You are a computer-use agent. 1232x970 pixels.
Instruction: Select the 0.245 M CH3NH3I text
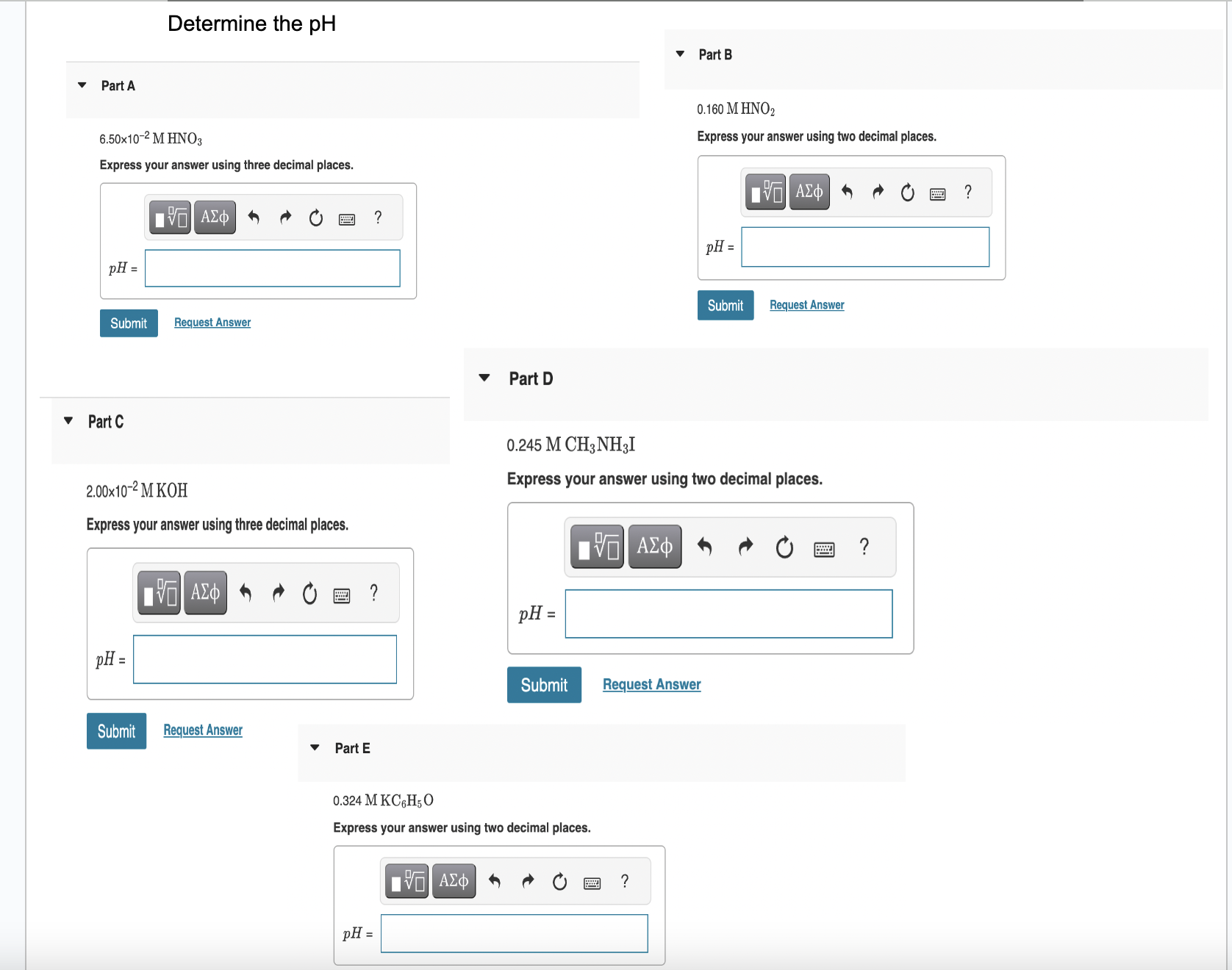pos(571,445)
